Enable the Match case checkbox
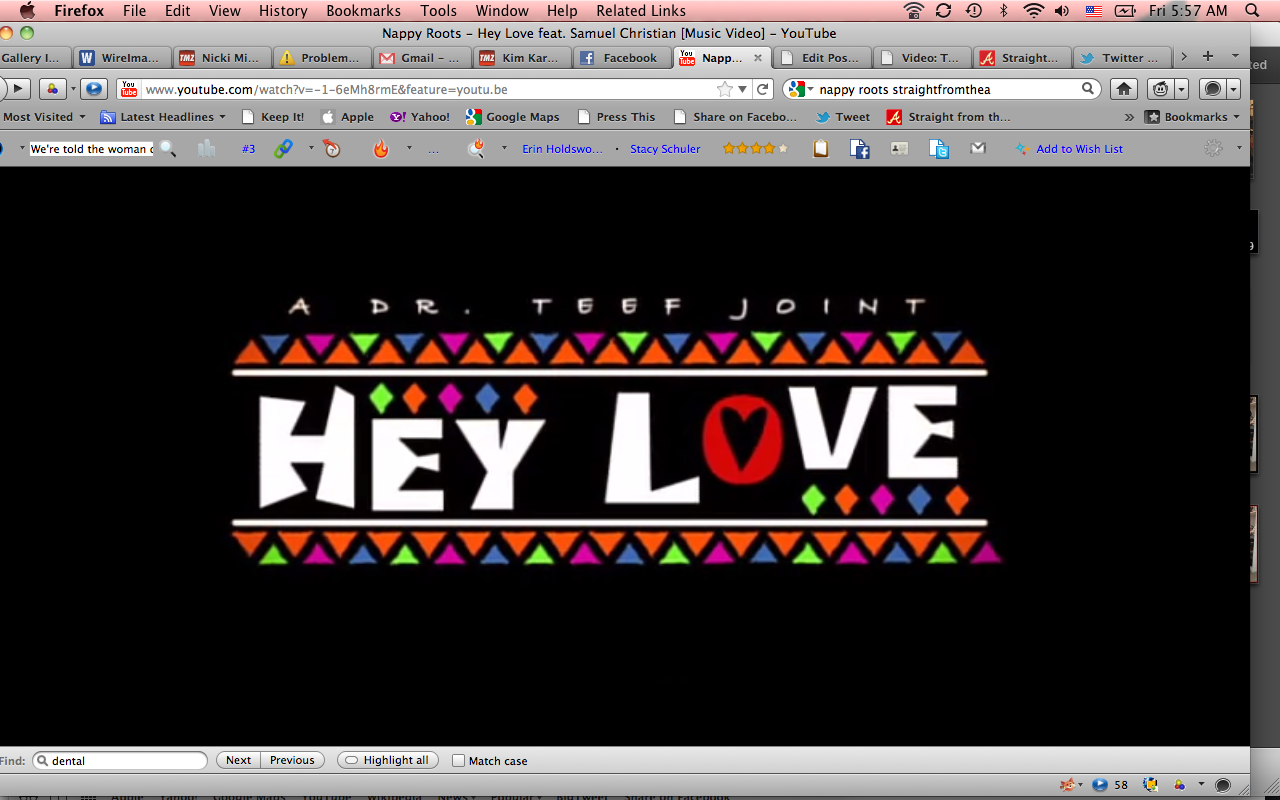 [x=458, y=761]
